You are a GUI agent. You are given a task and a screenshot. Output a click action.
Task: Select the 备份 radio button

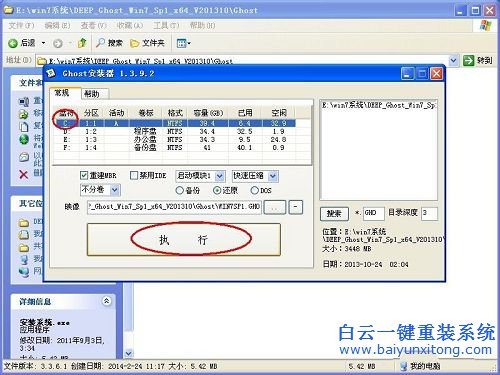pos(179,190)
